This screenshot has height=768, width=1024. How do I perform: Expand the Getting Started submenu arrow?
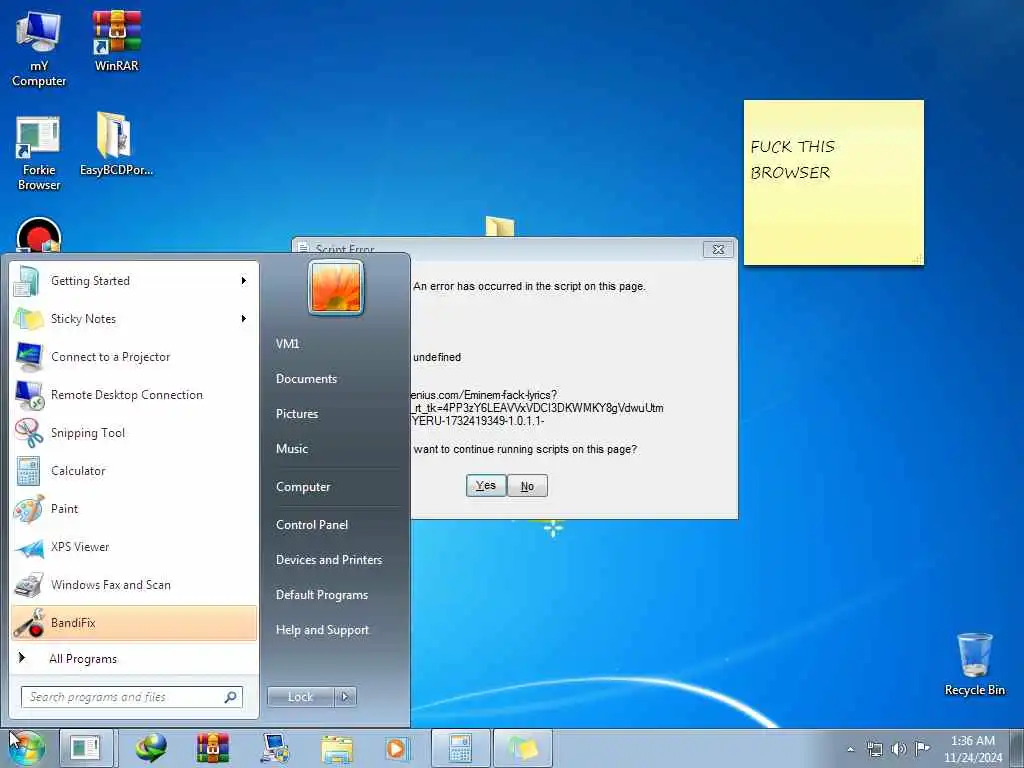point(244,281)
